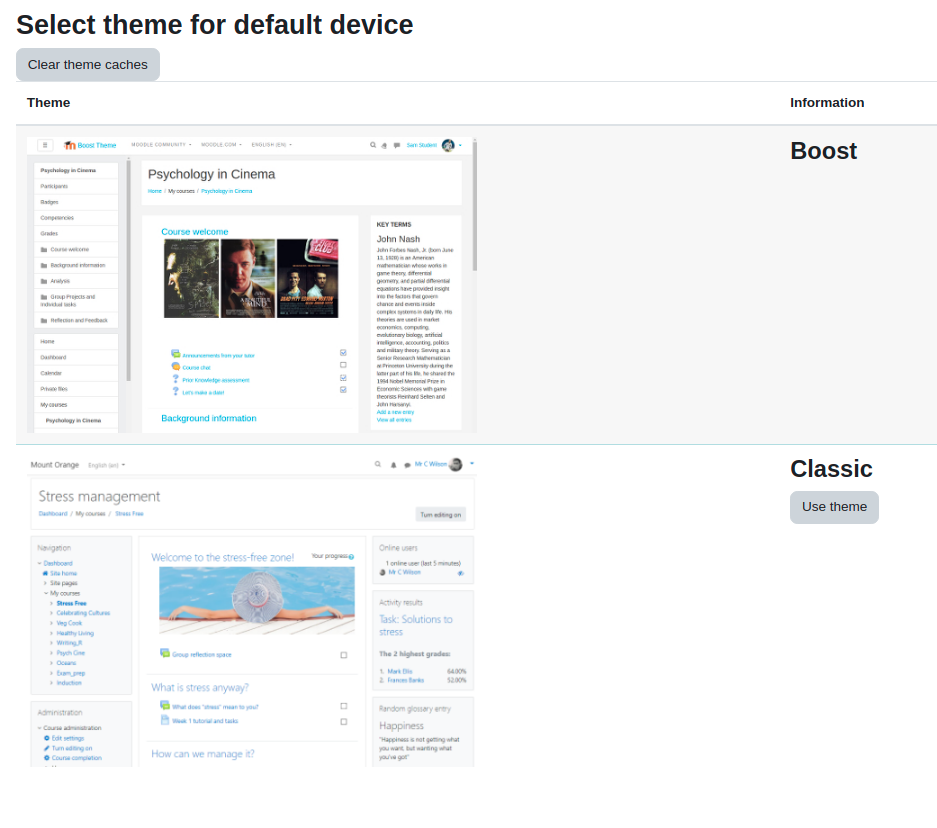This screenshot has height=828, width=937.
Task: Select Use theme for Classic
Action: (x=834, y=507)
